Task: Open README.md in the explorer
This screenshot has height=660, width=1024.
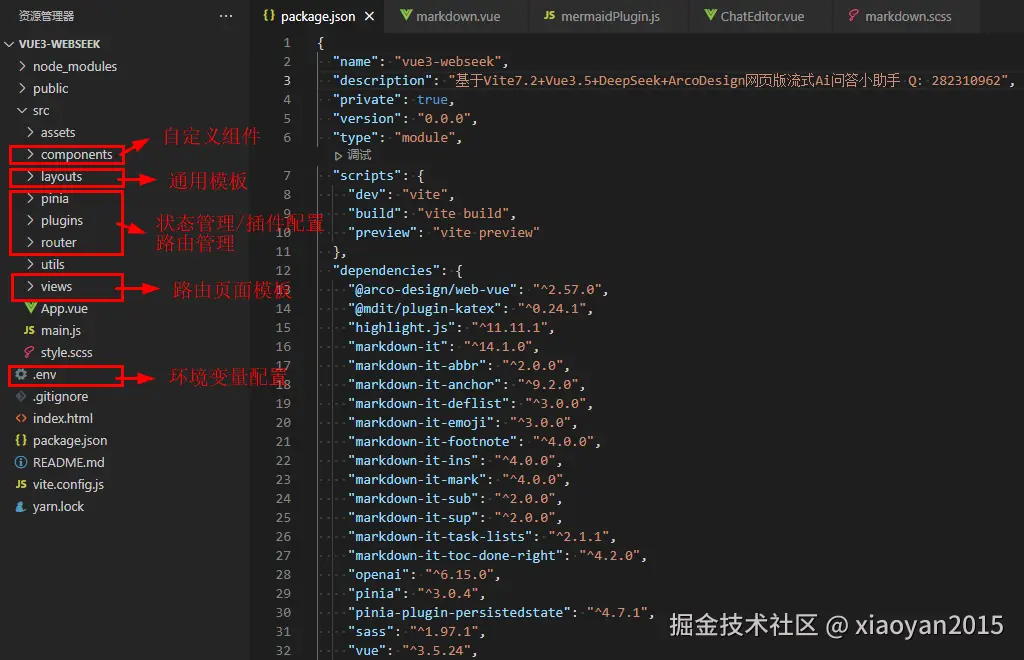Action: (69, 462)
